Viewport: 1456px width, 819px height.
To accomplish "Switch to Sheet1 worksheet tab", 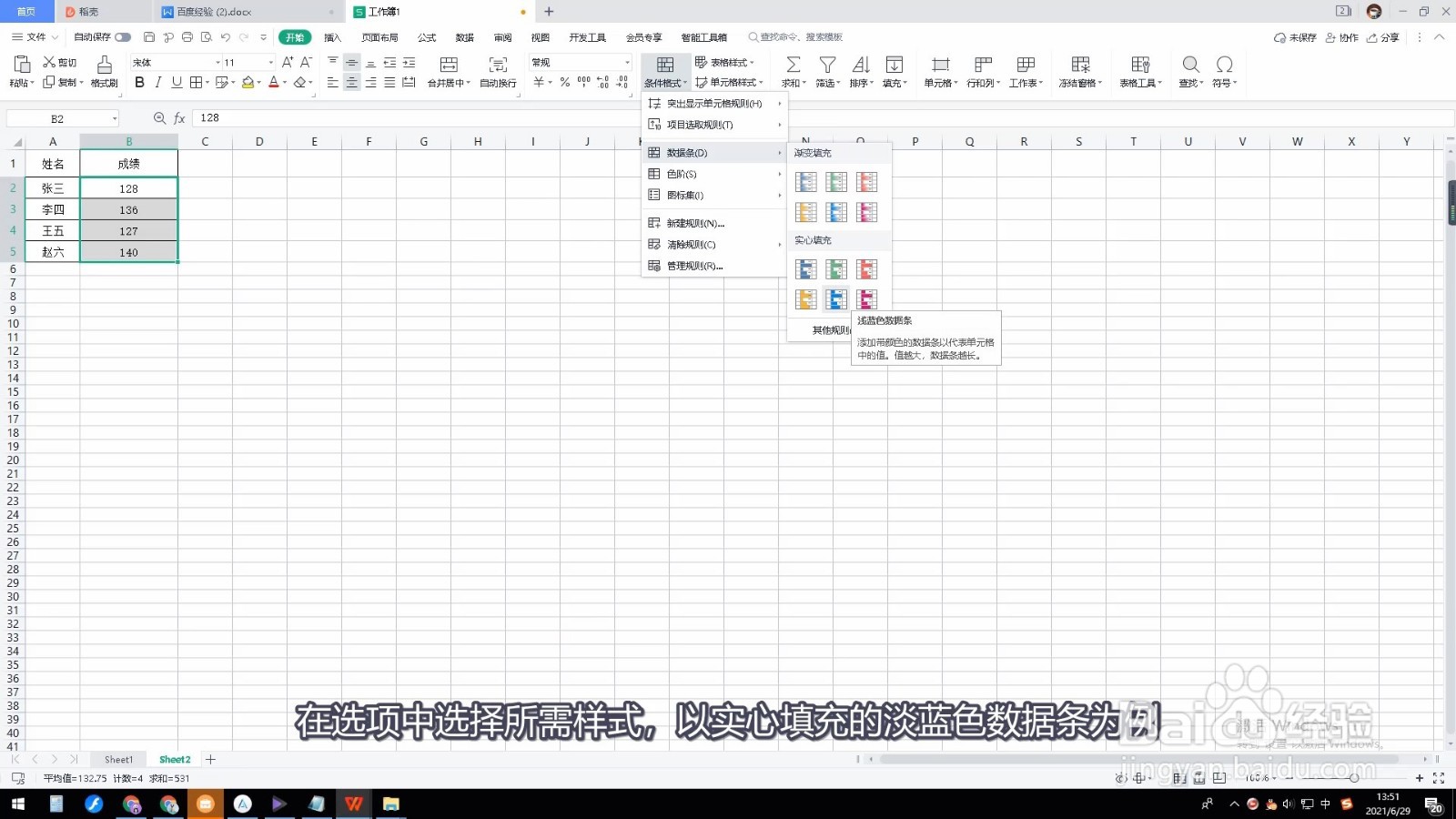I will 118,759.
